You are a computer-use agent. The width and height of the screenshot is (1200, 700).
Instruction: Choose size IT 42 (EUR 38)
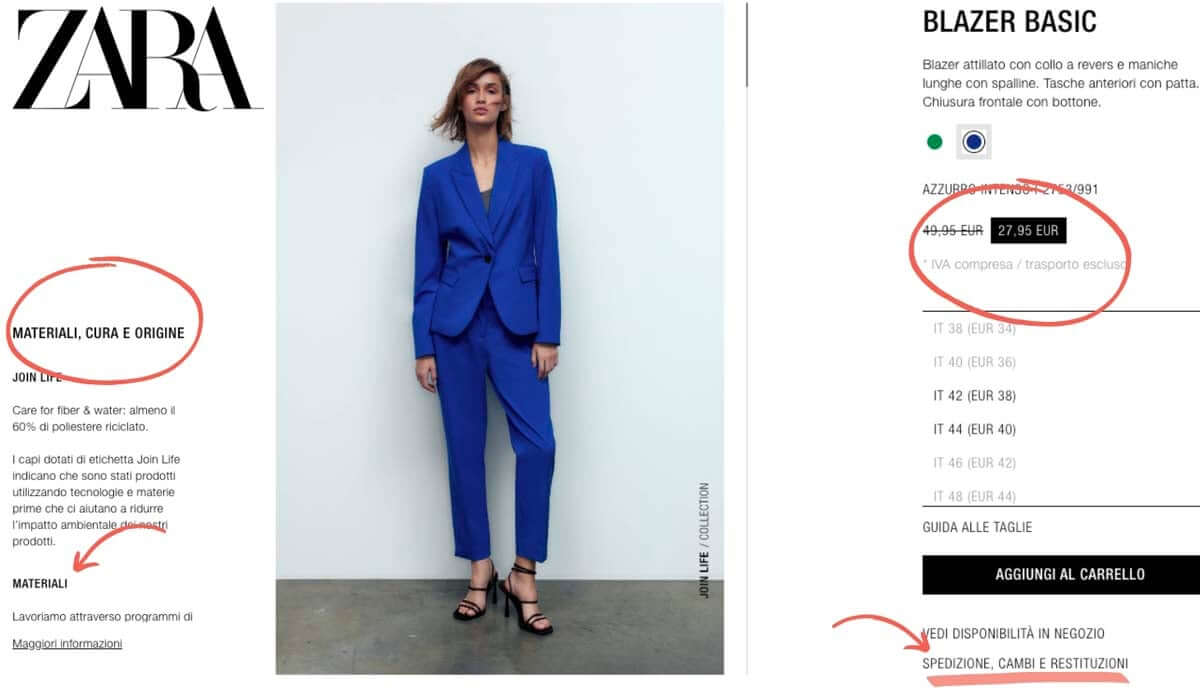tap(975, 396)
